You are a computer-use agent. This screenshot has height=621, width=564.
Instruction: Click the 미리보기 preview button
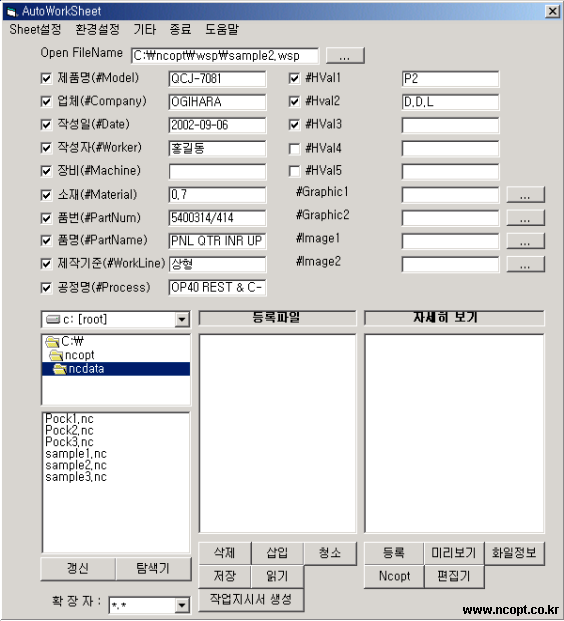click(x=454, y=552)
